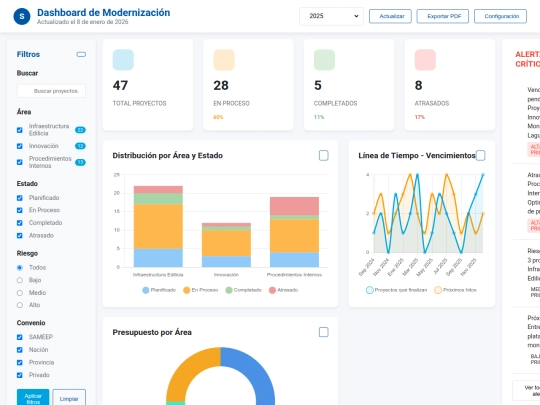
Task: Uncheck Planificado estado filter
Action: click(20, 198)
